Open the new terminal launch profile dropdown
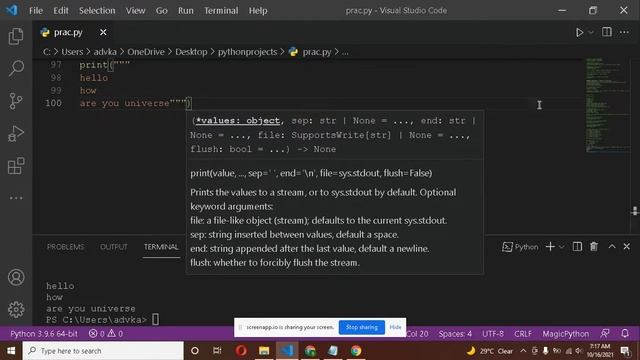This screenshot has width=640, height=360. click(x=562, y=247)
